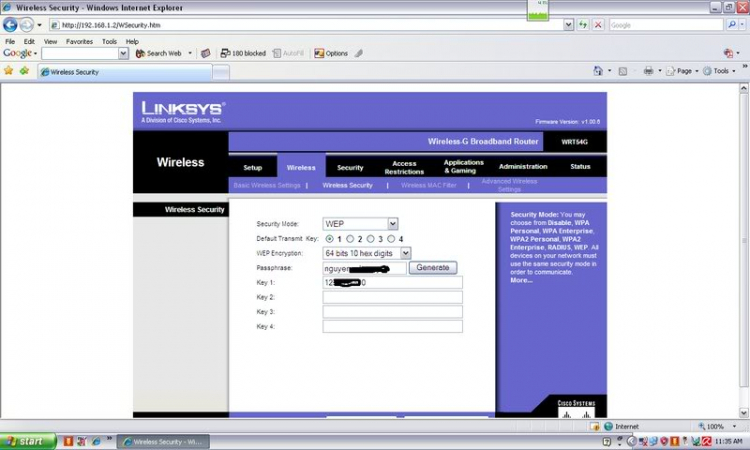Viewport: 750px width, 450px height.
Task: Click the Tools gear icon
Action: [x=707, y=71]
